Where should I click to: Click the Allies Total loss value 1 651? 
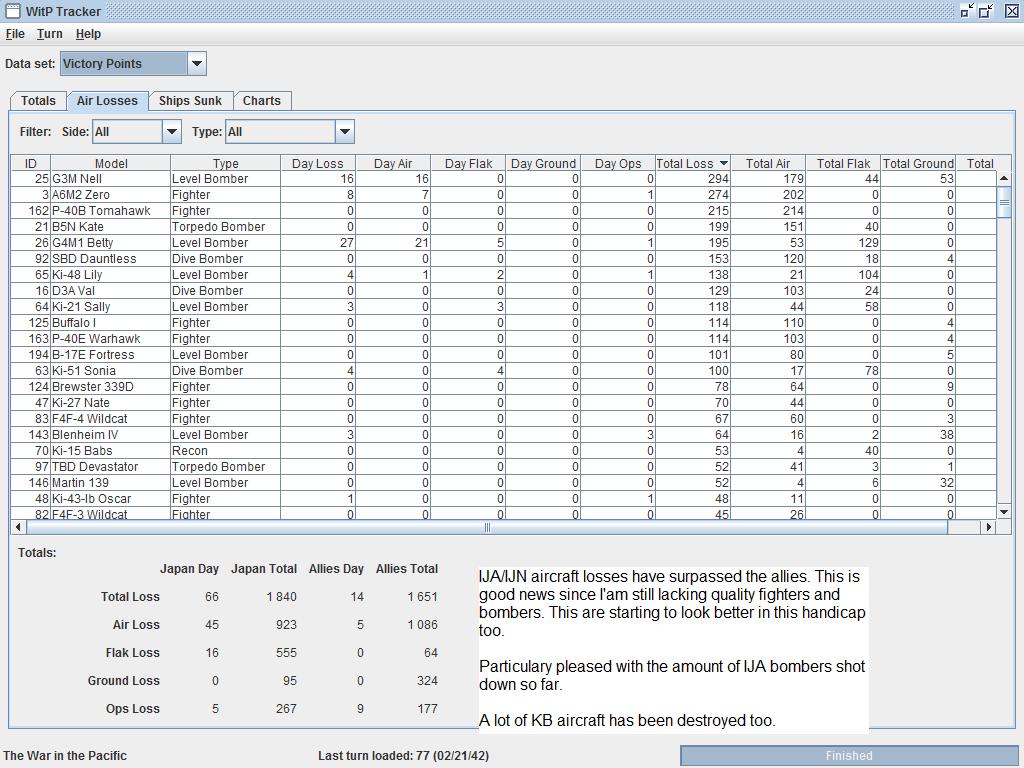(x=423, y=597)
